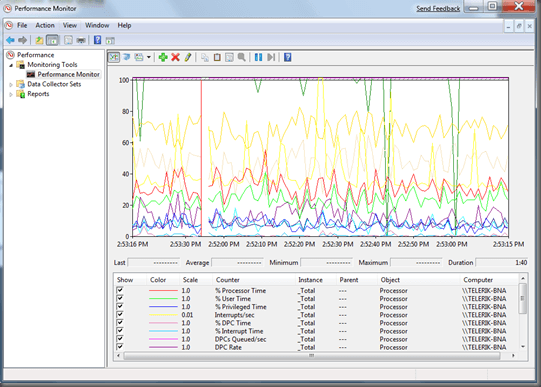
Task: Select Data Collector Sets in the tree
Action: pyautogui.click(x=54, y=84)
